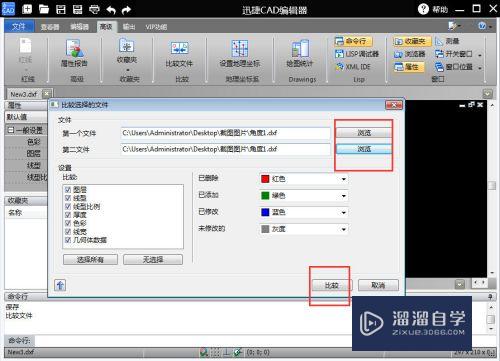Select 色彩 row in 属性 panel
This screenshot has width=500, height=361.
point(27,142)
